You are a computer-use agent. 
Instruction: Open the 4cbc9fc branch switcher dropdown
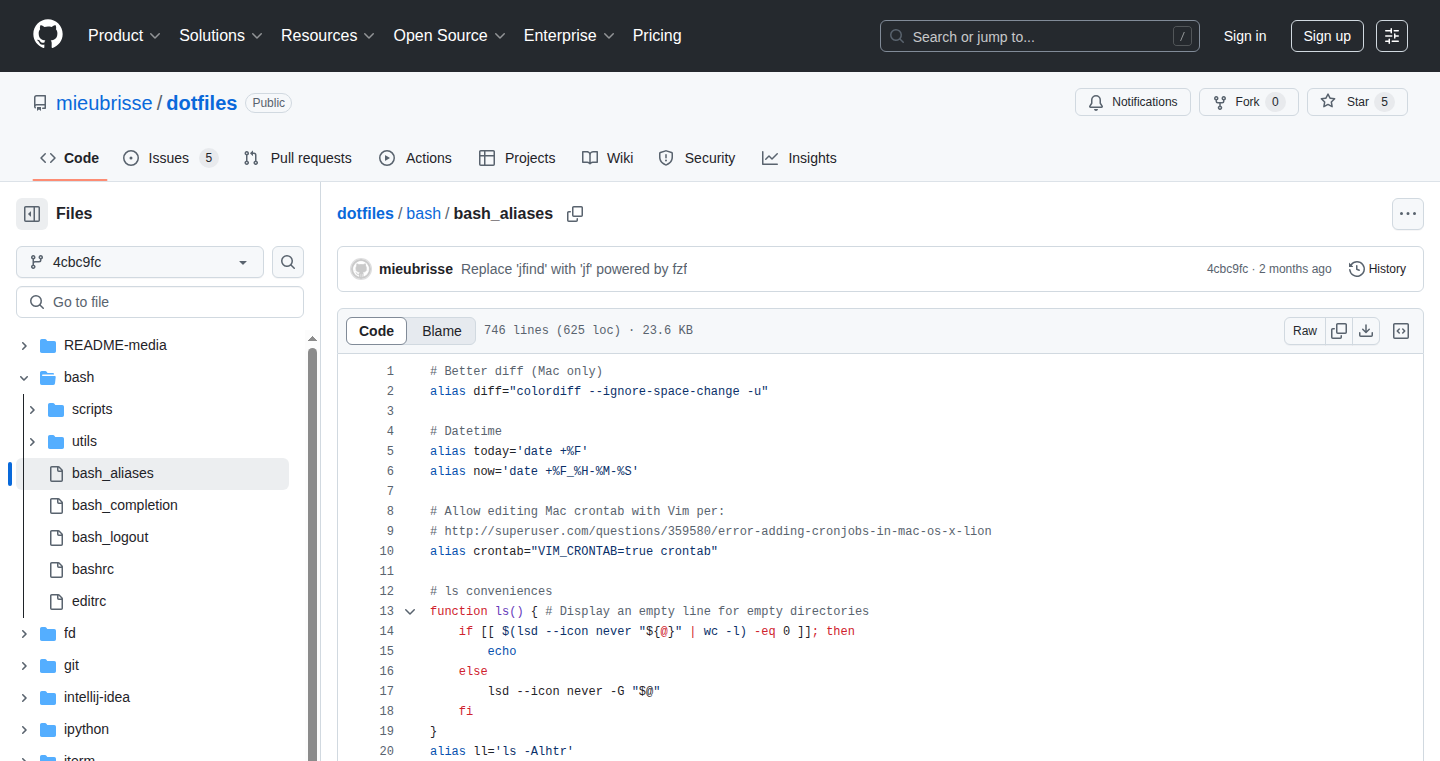coord(140,262)
